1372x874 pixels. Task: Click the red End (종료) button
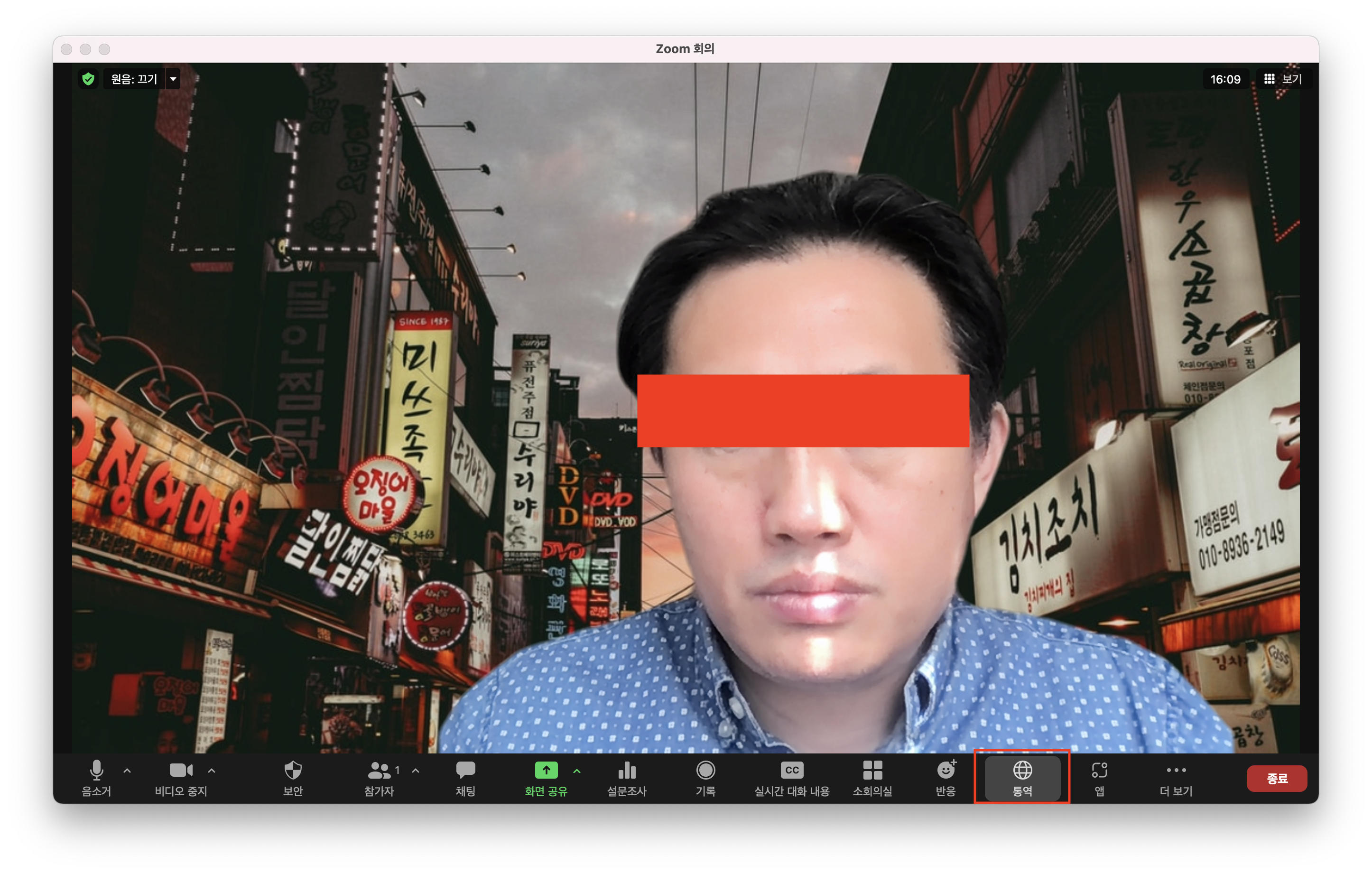click(x=1276, y=778)
